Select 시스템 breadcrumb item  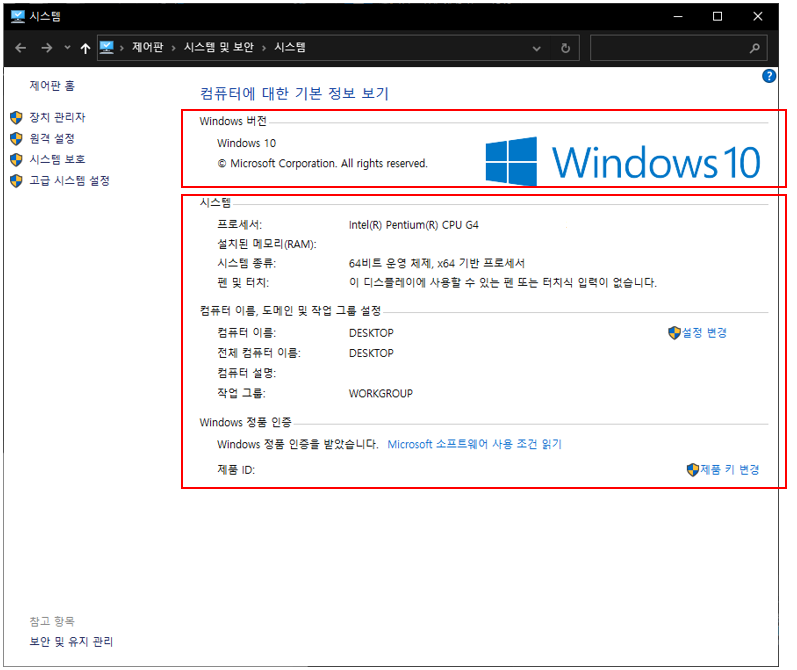pyautogui.click(x=290, y=47)
